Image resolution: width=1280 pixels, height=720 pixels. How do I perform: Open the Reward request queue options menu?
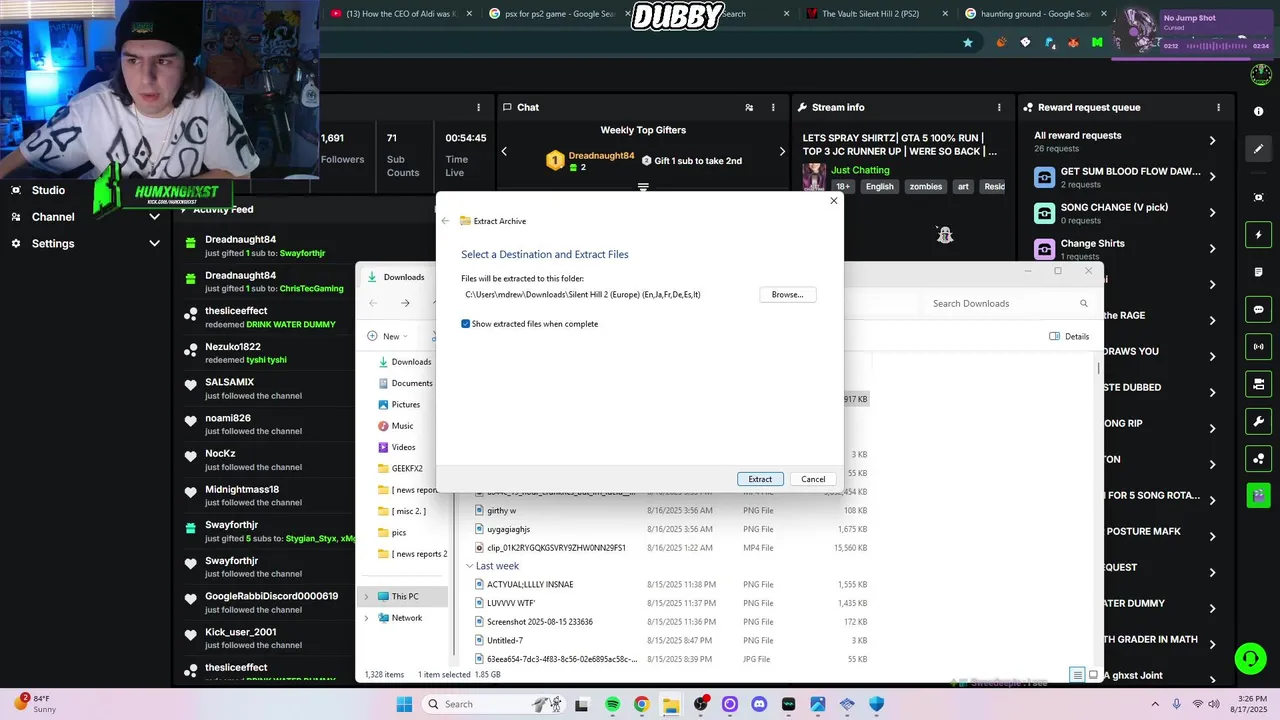point(1218,107)
